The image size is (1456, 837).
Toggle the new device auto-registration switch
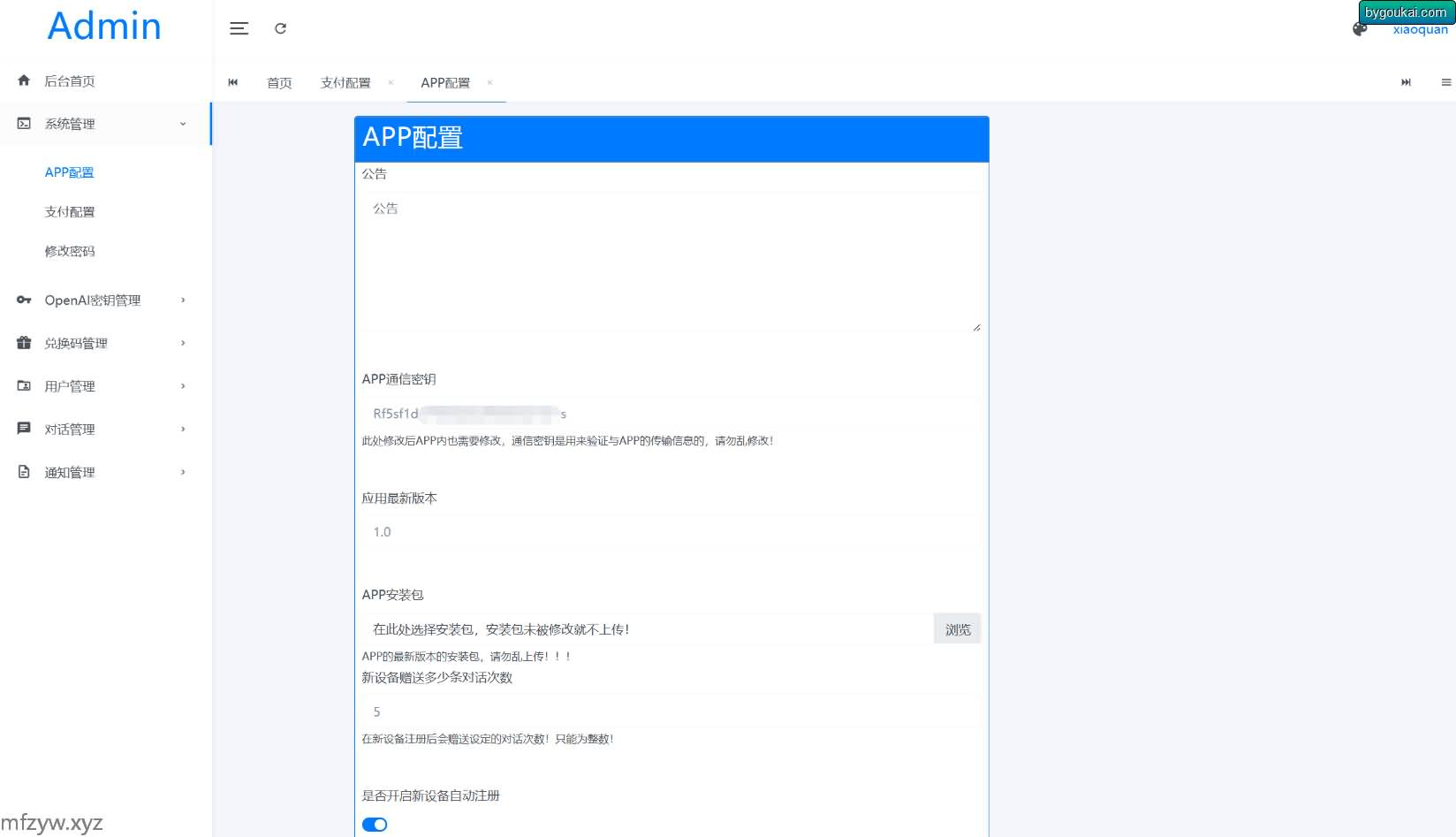375,824
